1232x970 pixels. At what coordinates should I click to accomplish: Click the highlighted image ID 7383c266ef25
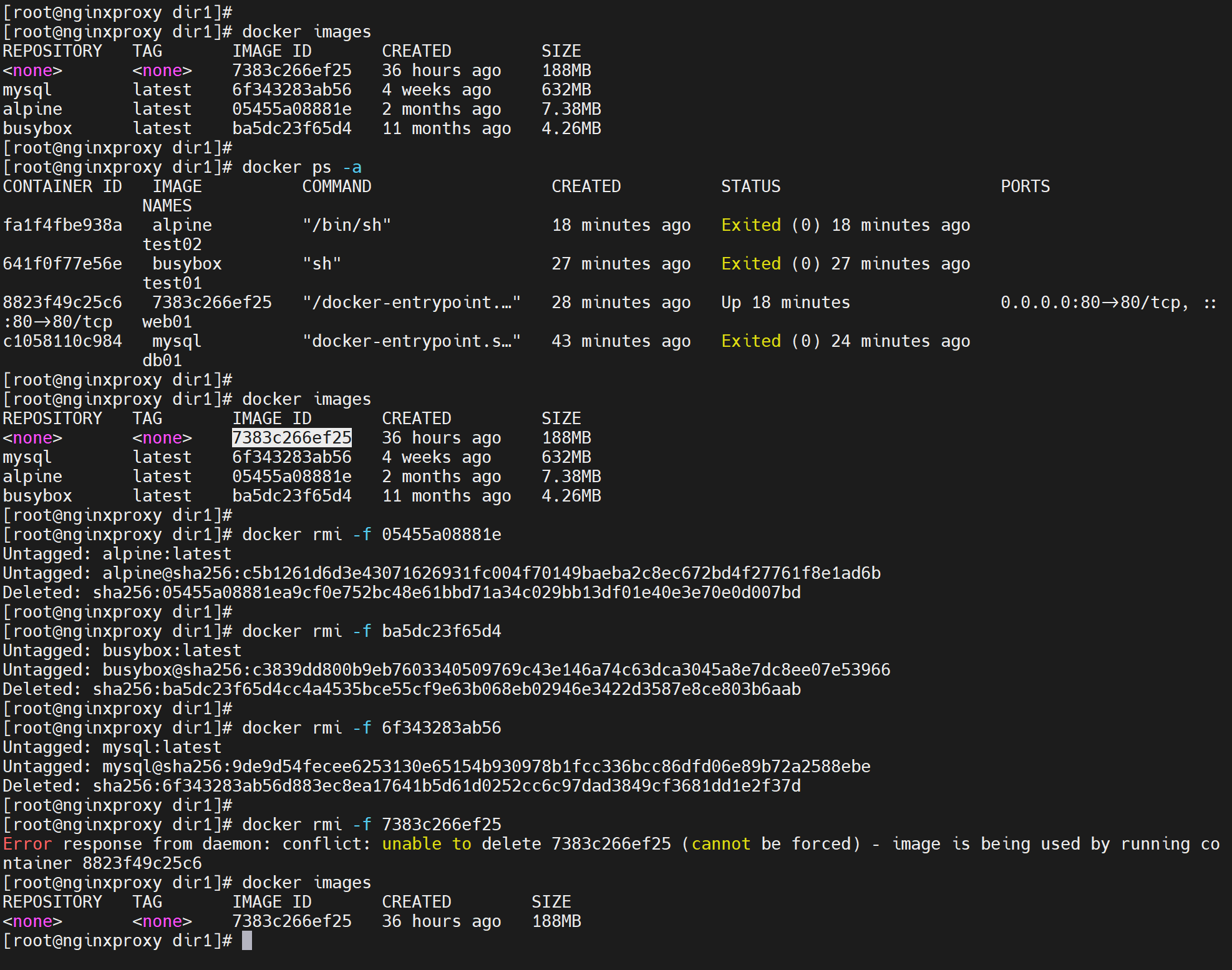[291, 438]
